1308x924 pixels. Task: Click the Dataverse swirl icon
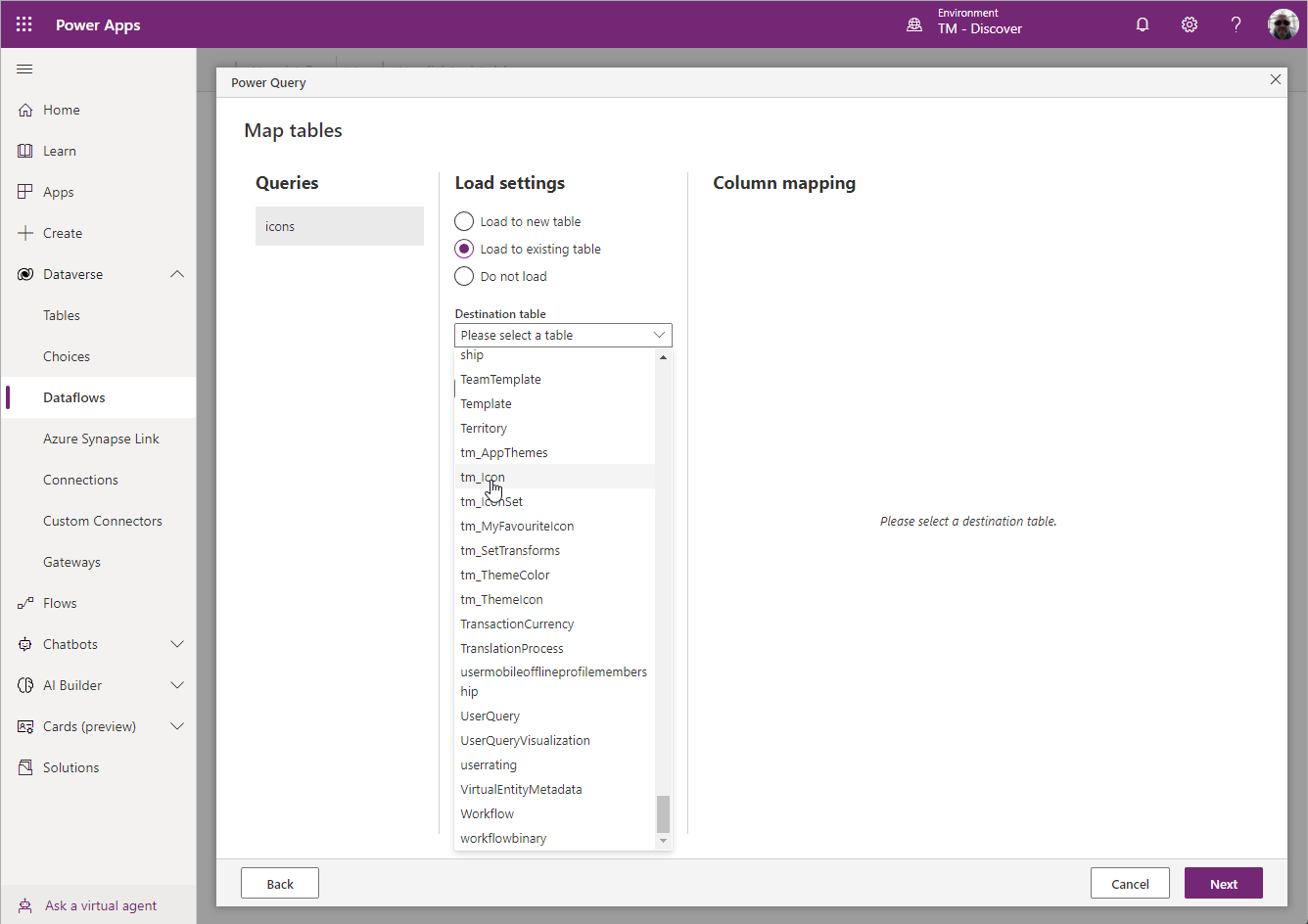coord(25,274)
